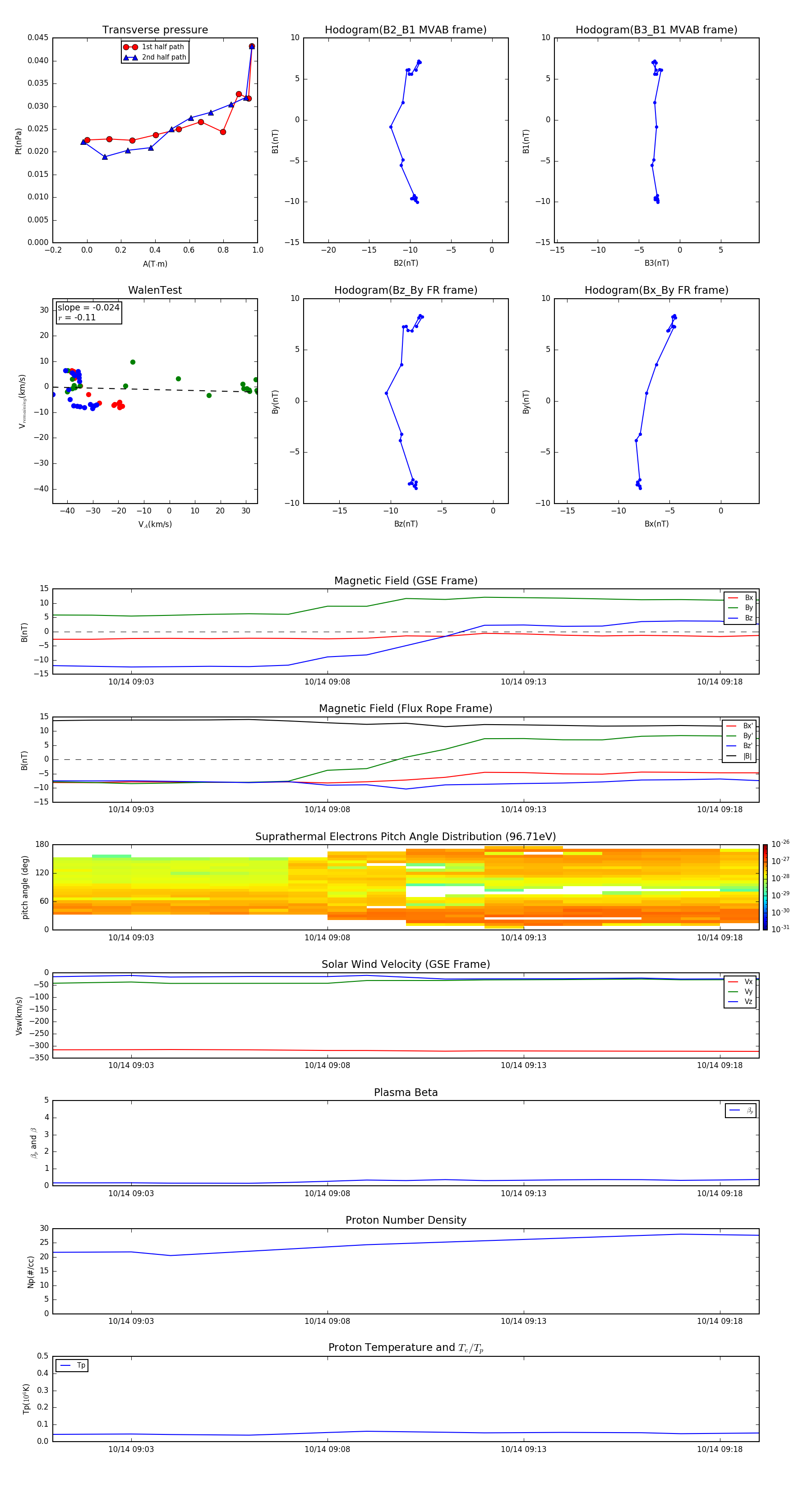Image resolution: width=812 pixels, height=1489 pixels.
Task: Click the 'Np(#/cc)' axis label
Action: pyautogui.click(x=31, y=1272)
